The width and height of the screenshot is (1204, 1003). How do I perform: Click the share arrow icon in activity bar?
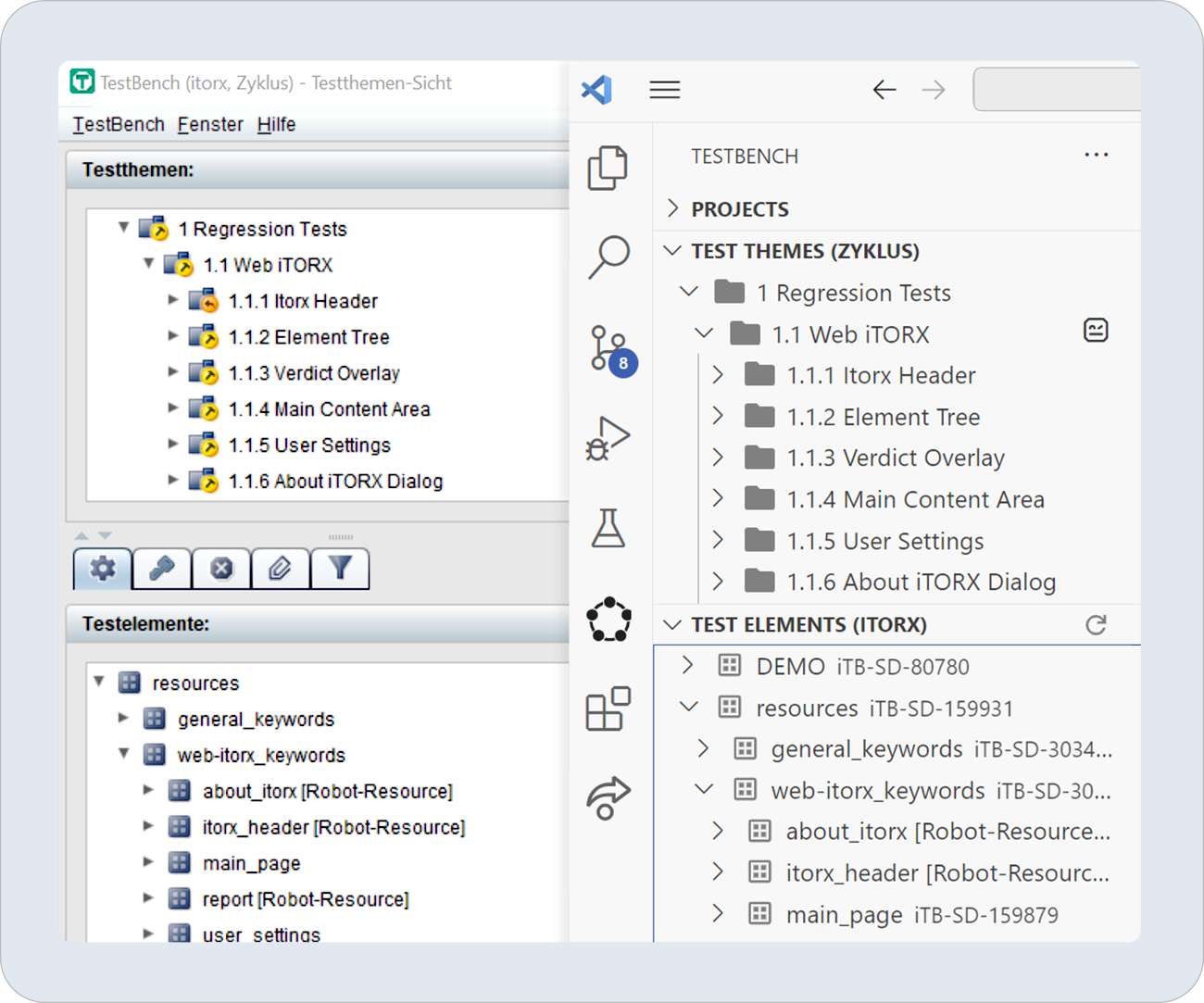[x=608, y=797]
